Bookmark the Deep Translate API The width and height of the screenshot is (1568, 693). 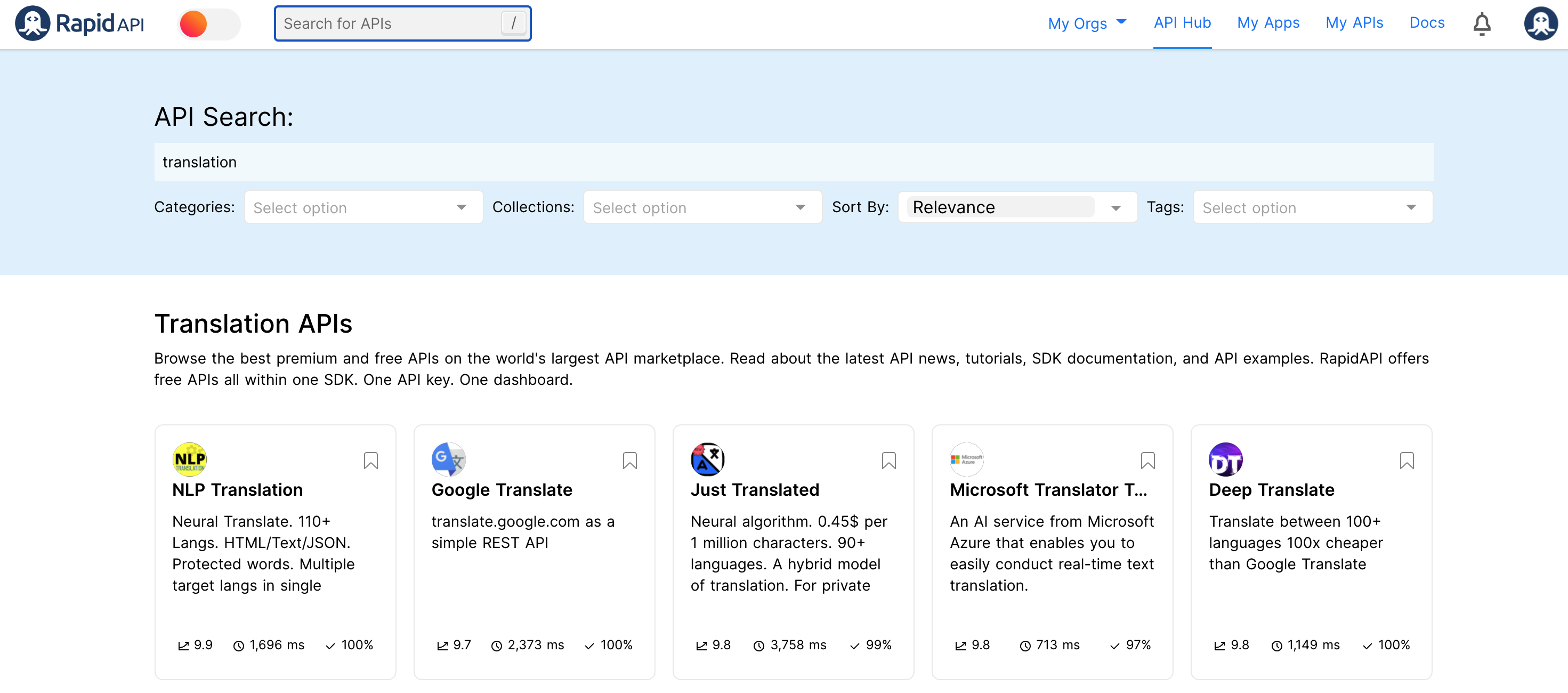[x=1406, y=461]
